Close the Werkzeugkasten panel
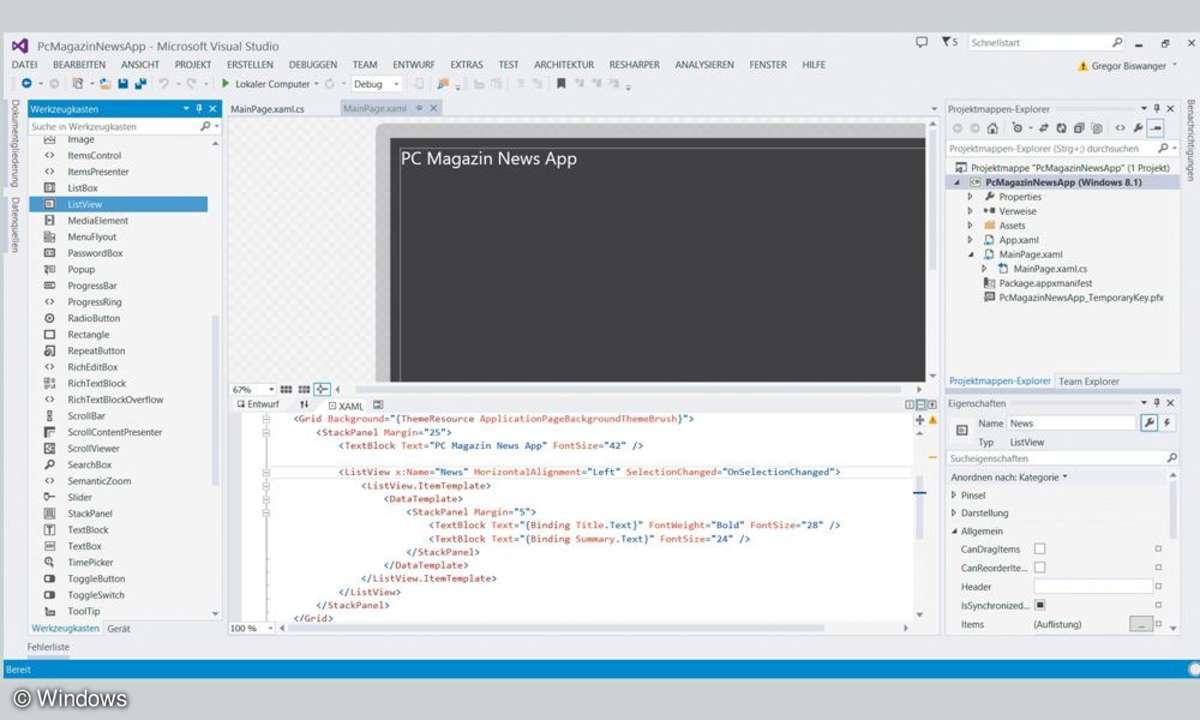 point(212,109)
